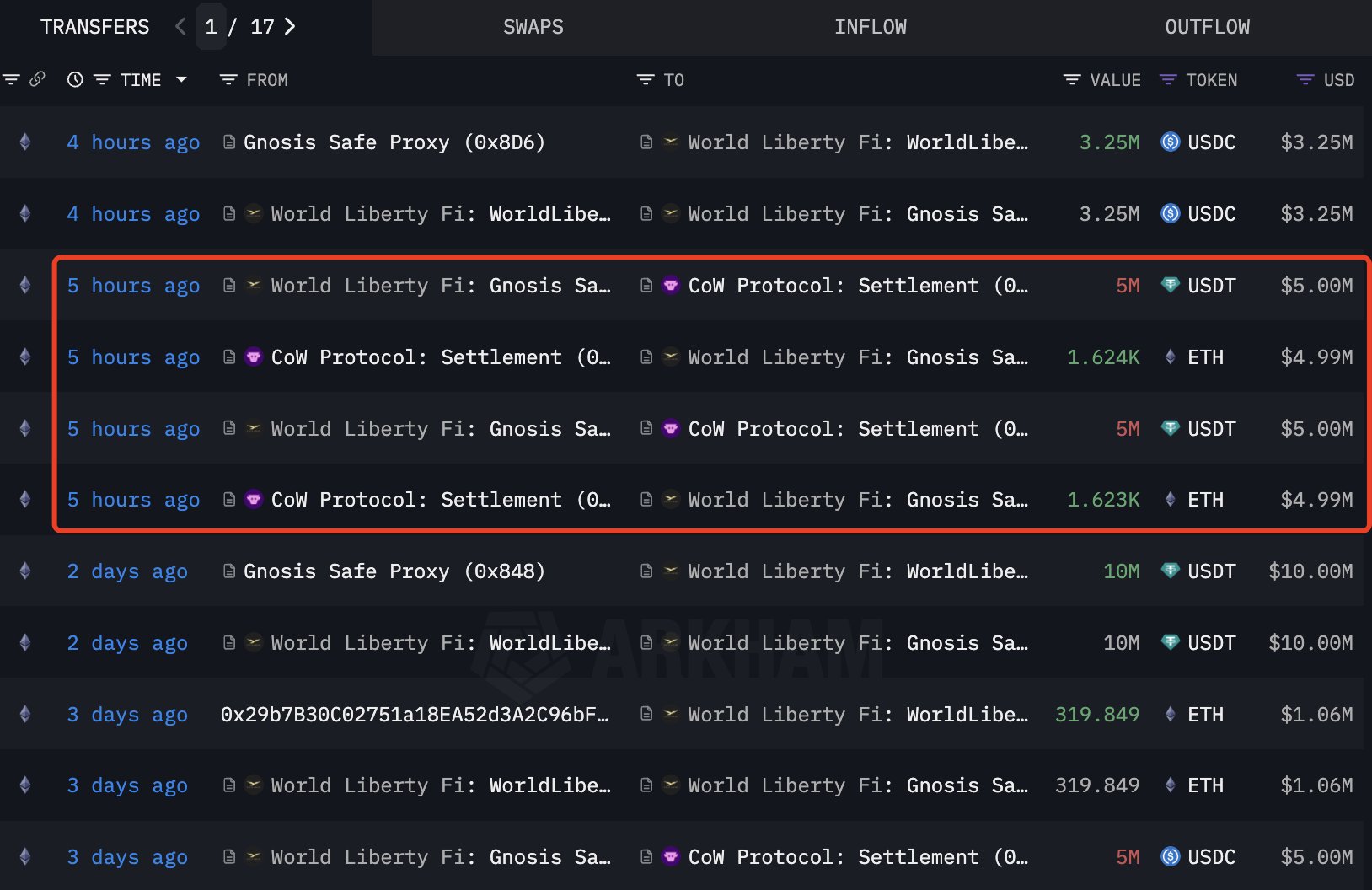Screen dimensions: 1372x890
Task: Switch to the SWAPS tab
Action: click(x=533, y=27)
